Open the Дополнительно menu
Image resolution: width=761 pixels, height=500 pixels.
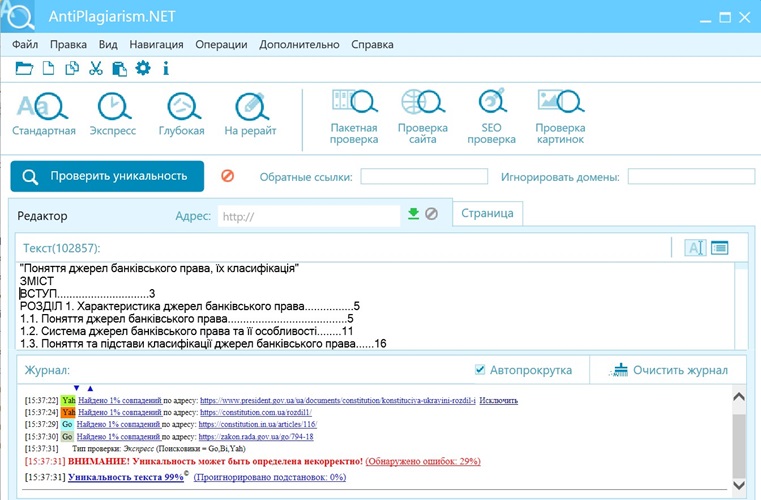299,45
